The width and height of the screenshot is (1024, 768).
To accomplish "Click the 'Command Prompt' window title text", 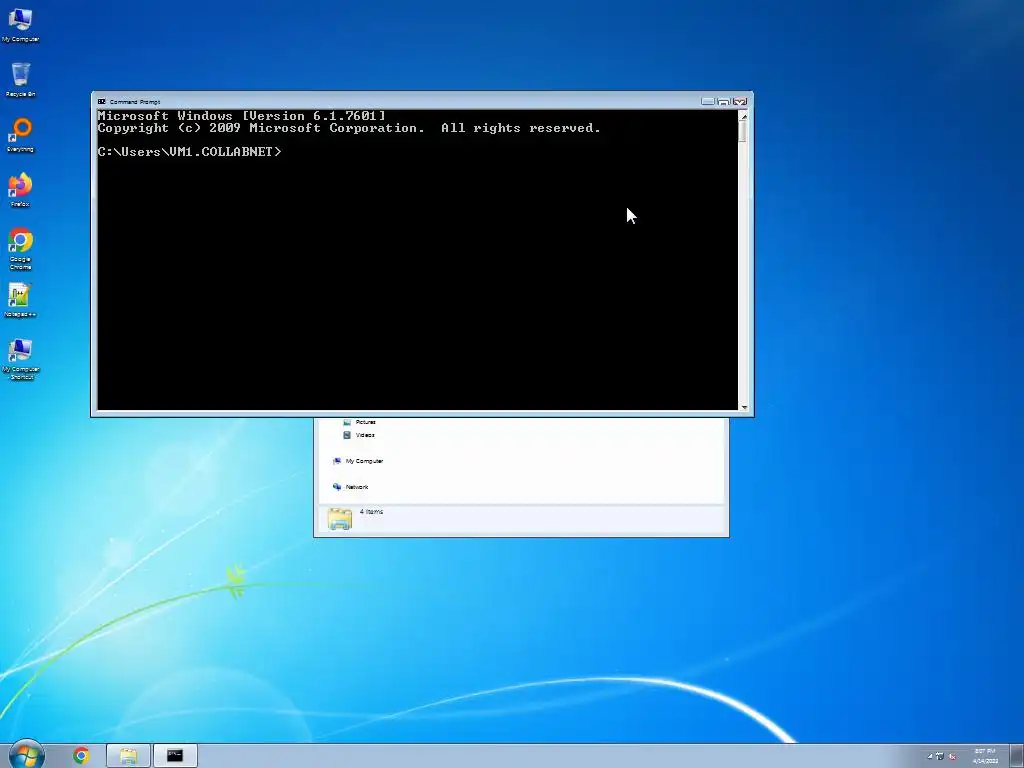I will point(135,102).
